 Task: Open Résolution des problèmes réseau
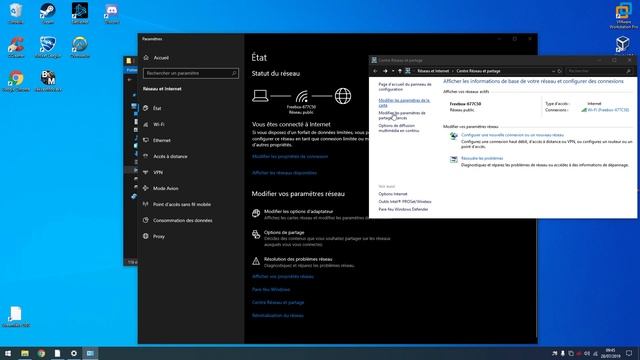298,259
